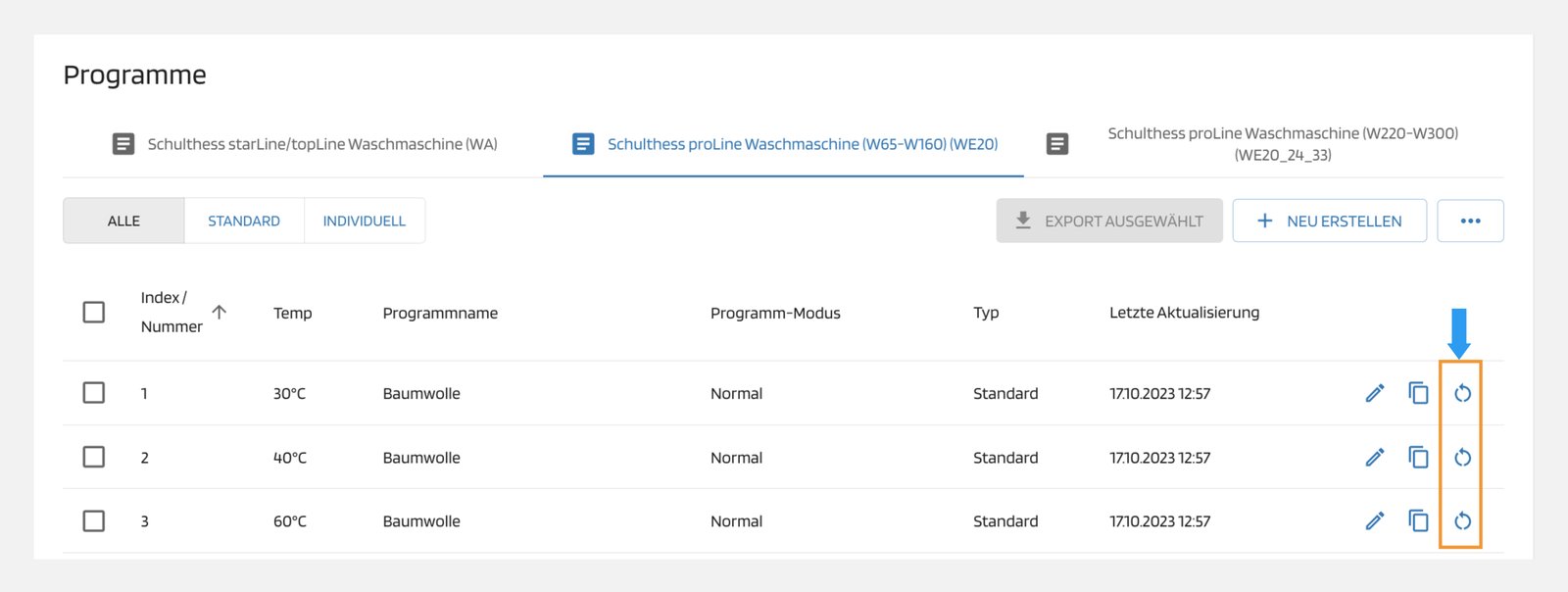Check the box for program 1

[x=94, y=393]
